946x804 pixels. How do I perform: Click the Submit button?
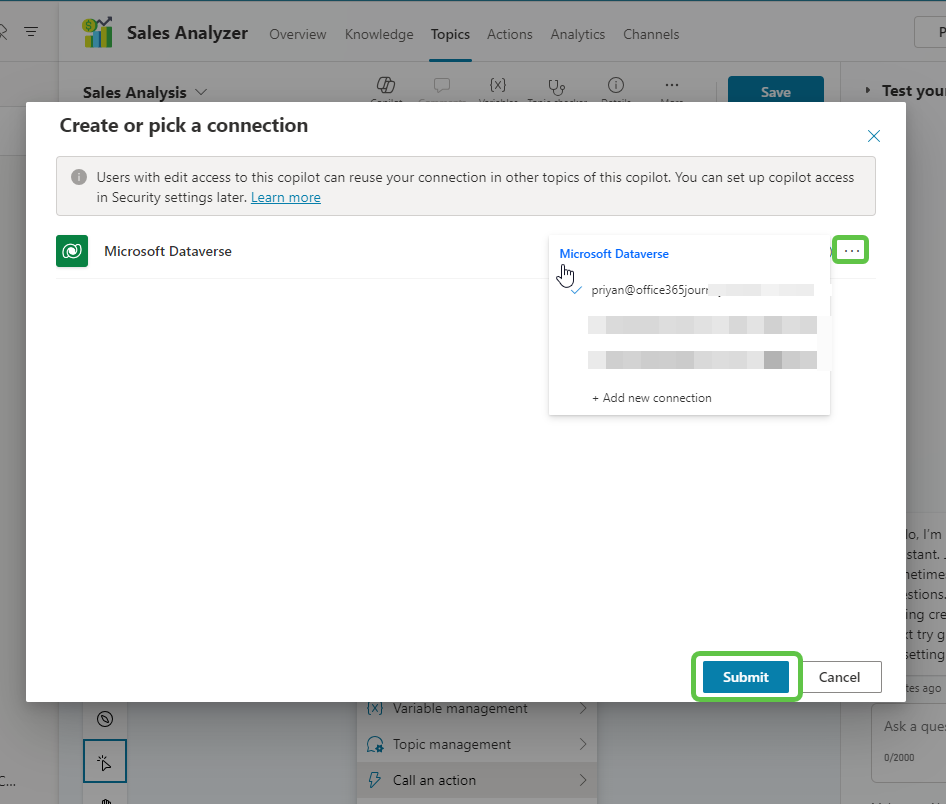pos(745,677)
